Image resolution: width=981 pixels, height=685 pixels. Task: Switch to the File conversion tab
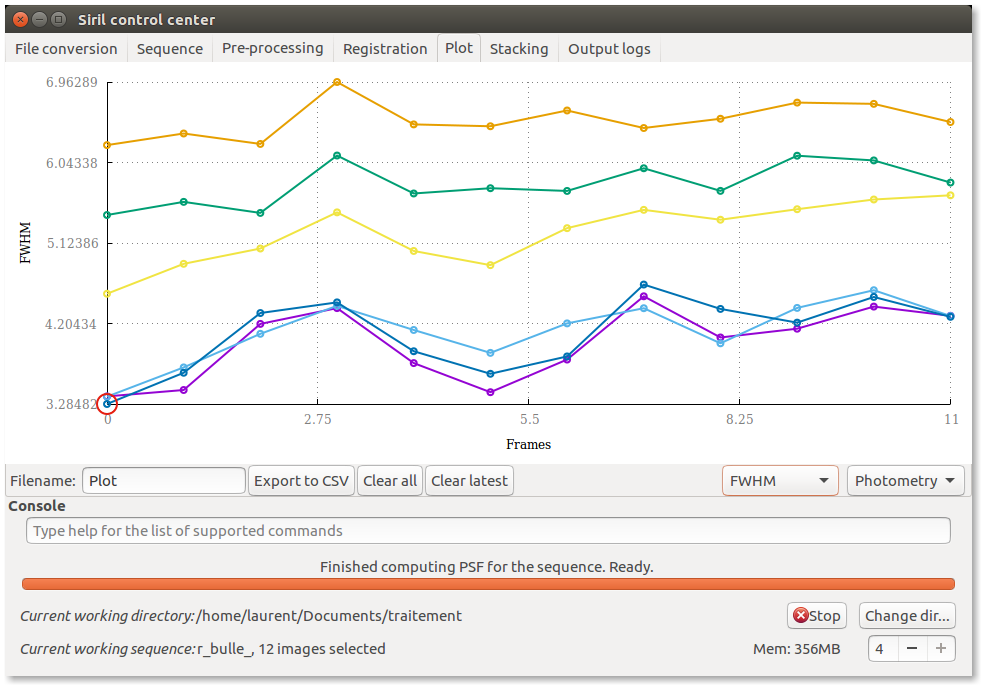tap(66, 49)
